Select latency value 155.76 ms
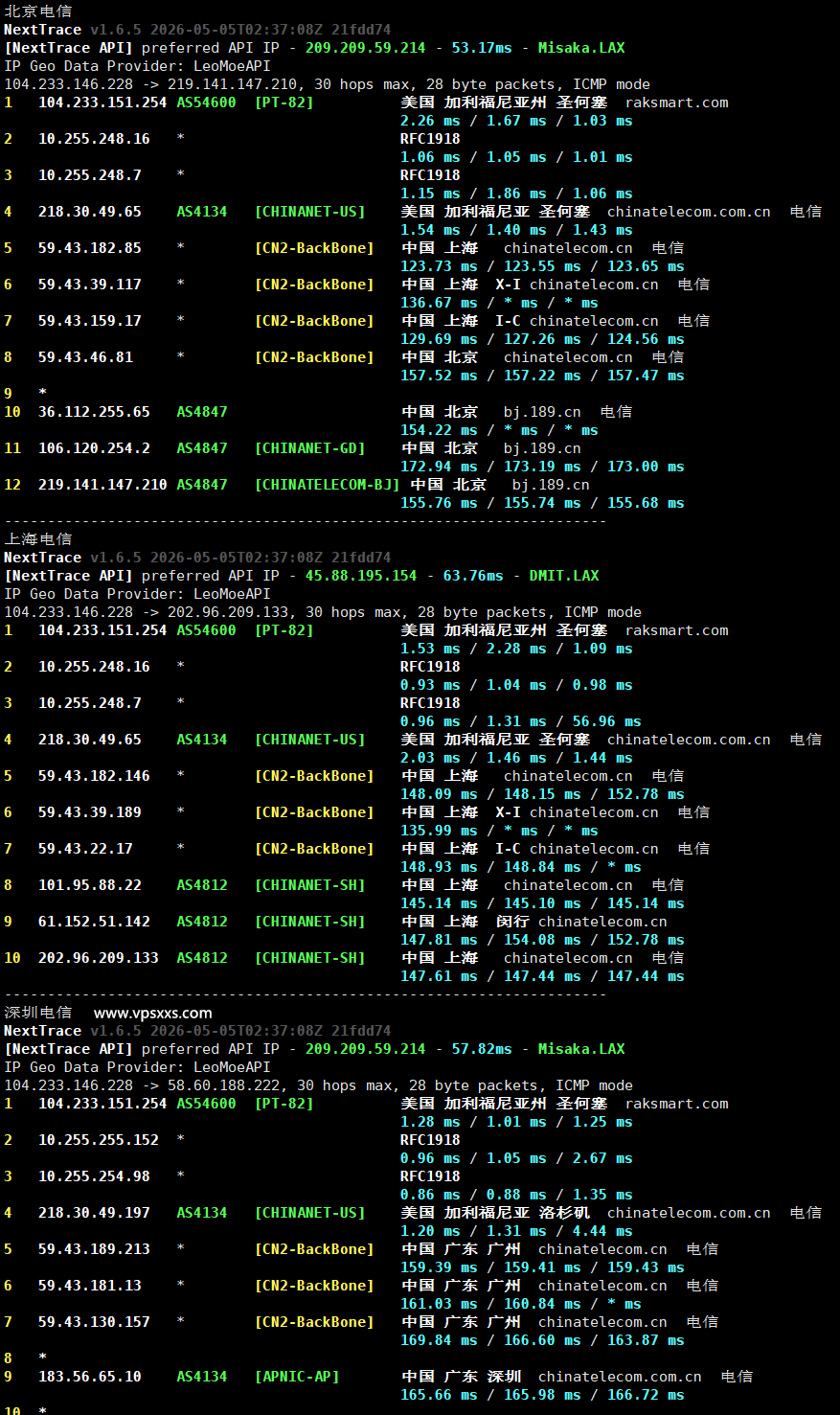This screenshot has height=1415, width=840. [x=439, y=503]
